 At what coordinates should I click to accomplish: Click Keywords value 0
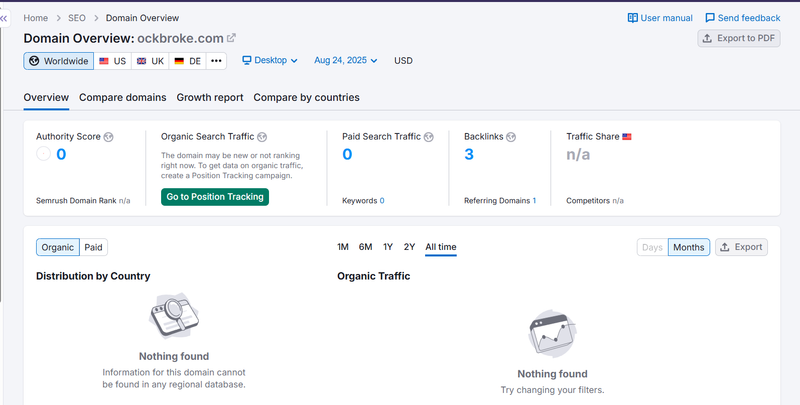pyautogui.click(x=382, y=201)
